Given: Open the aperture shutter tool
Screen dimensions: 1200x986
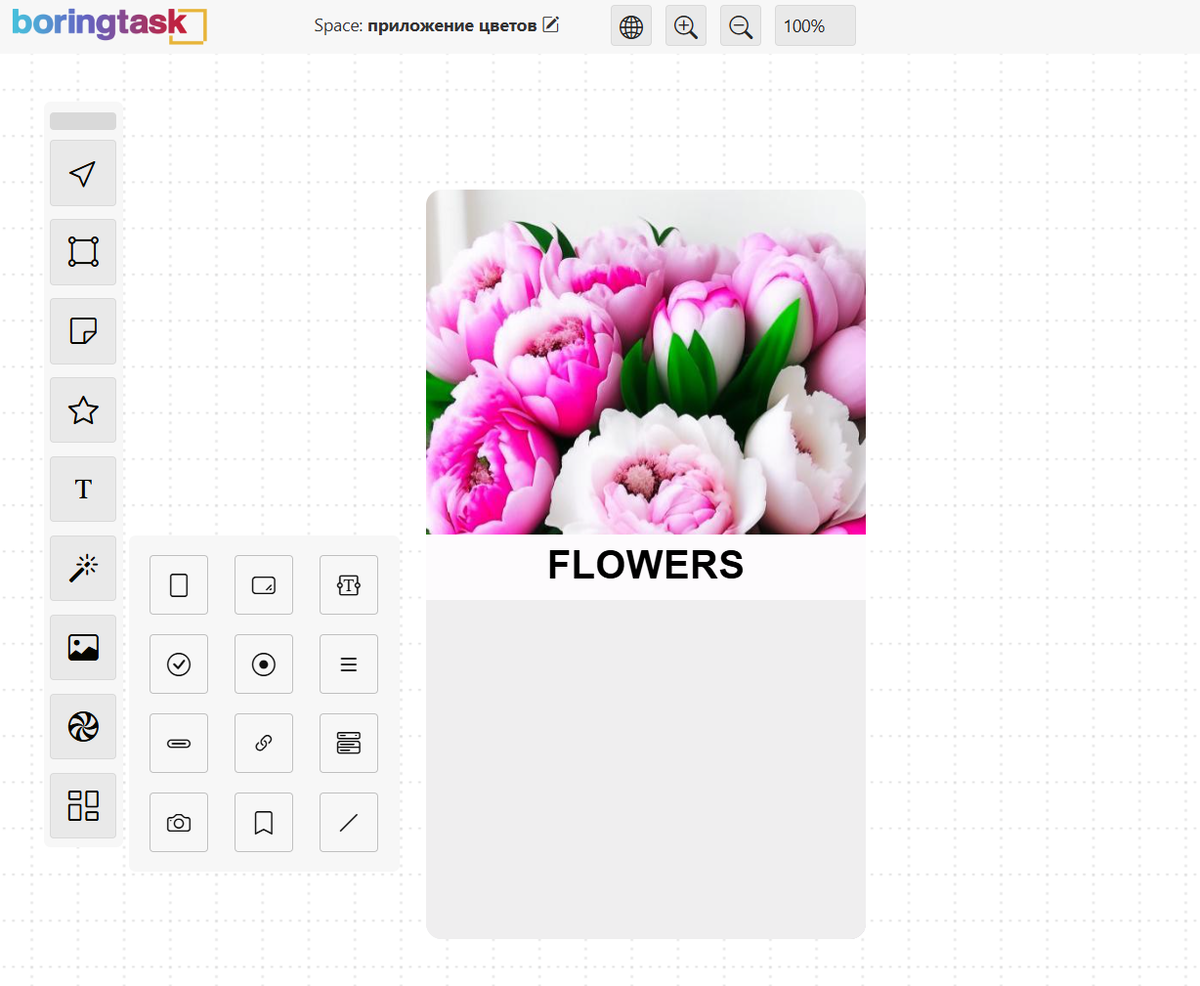Looking at the screenshot, I should click(83, 727).
